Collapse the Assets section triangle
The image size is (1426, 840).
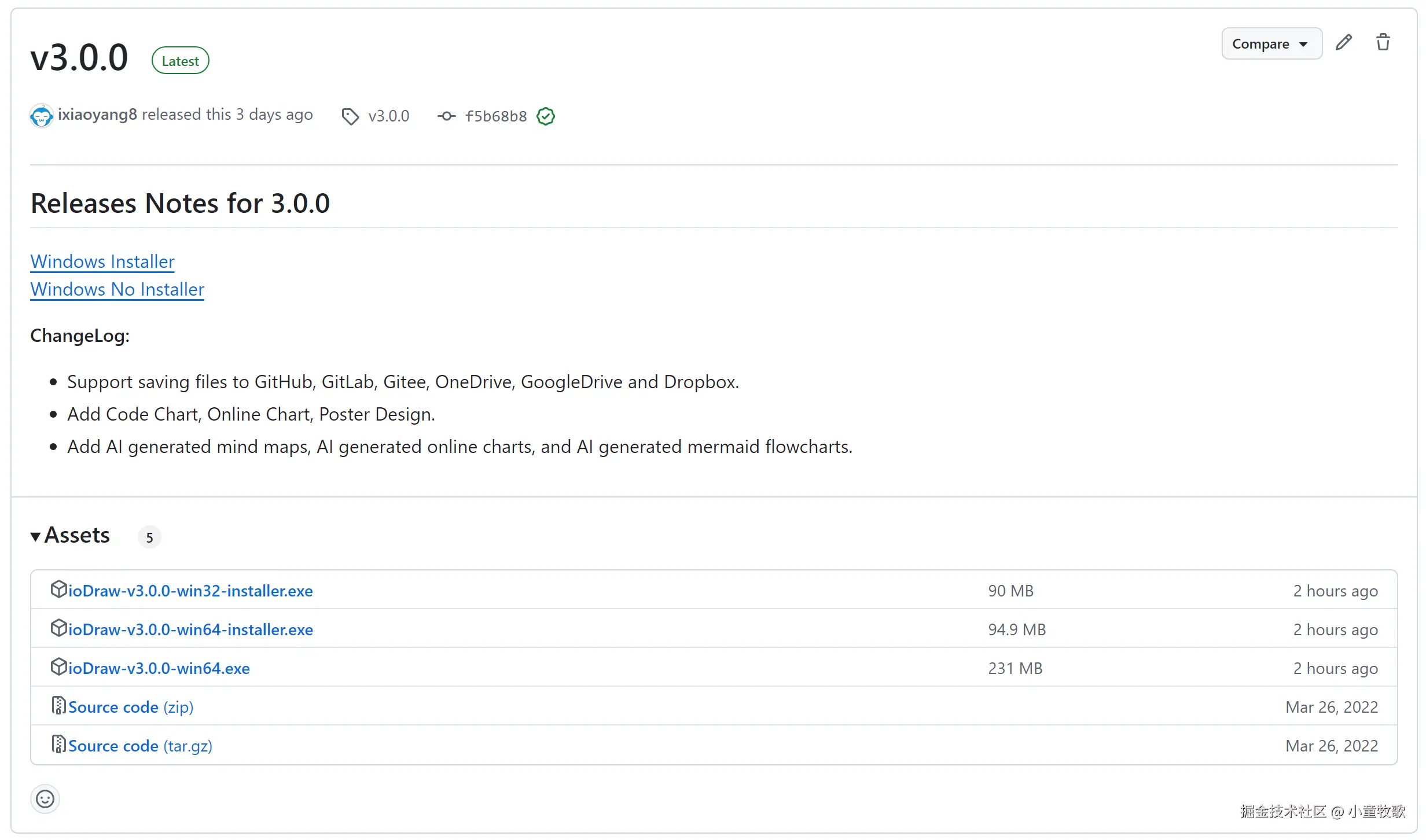coord(36,537)
